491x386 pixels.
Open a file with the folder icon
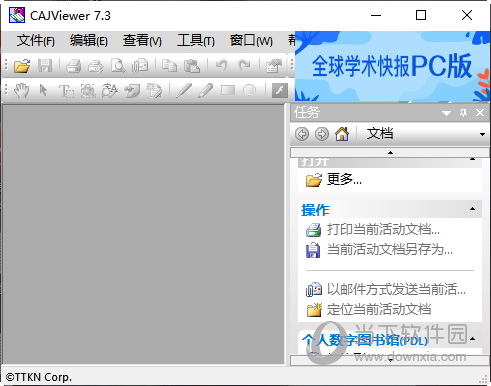pyautogui.click(x=22, y=65)
